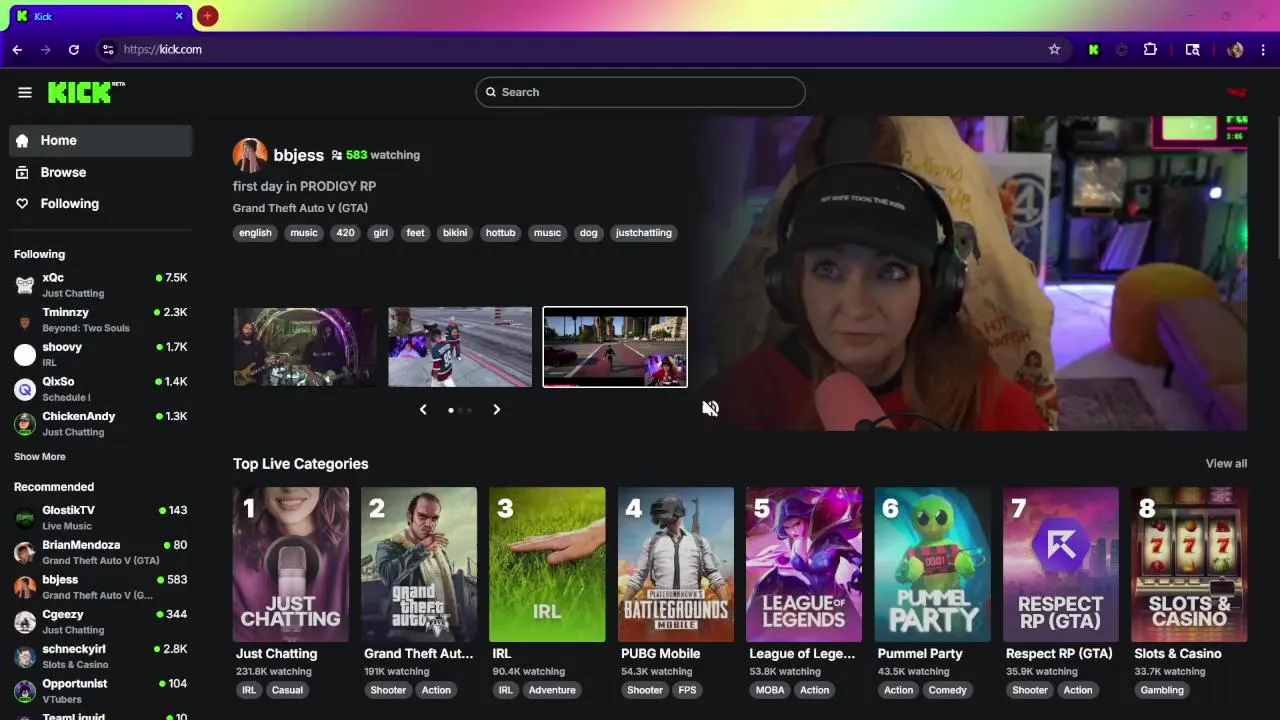Click the '420' tag
This screenshot has width=1280, height=720.
click(x=345, y=233)
